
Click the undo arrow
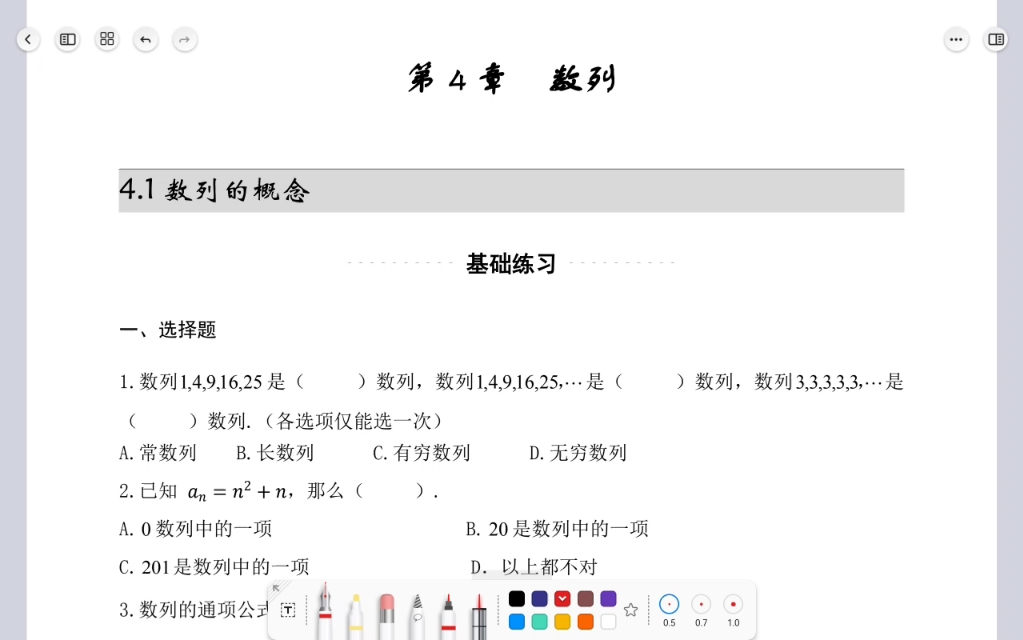click(x=146, y=39)
